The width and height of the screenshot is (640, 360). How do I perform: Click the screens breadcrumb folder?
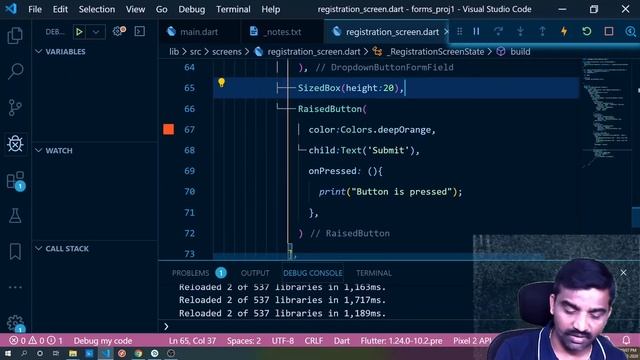[227, 52]
